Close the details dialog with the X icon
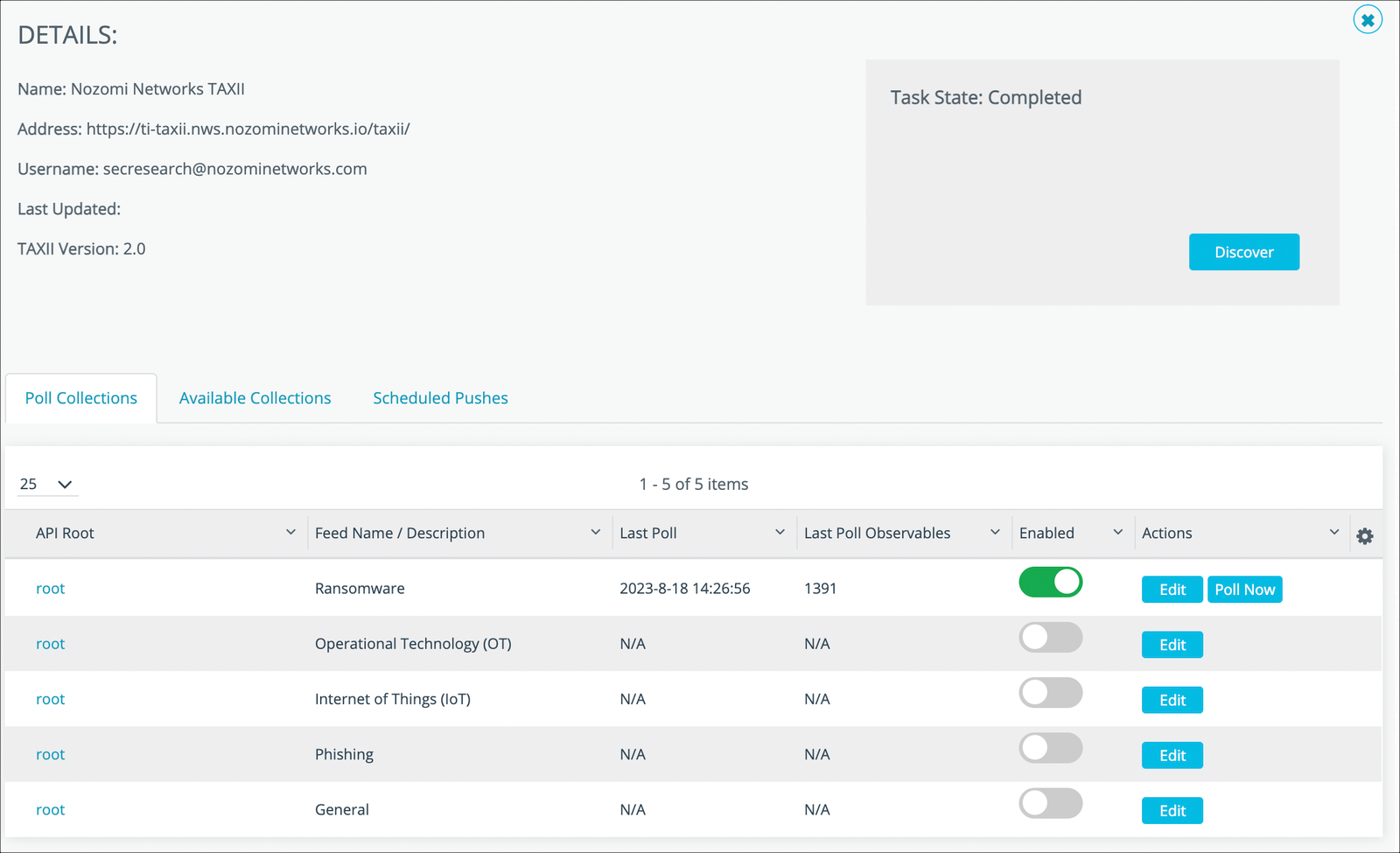Image resolution: width=1400 pixels, height=853 pixels. click(x=1368, y=19)
